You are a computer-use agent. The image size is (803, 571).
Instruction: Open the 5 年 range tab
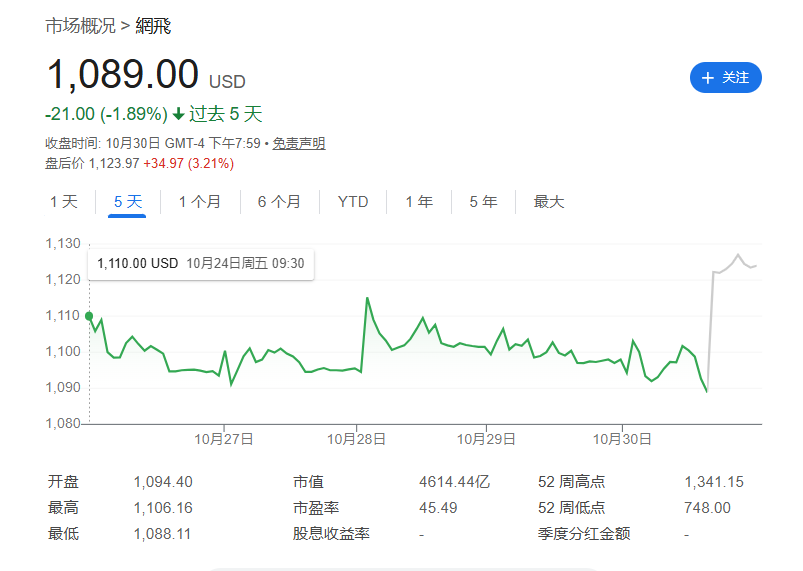483,202
